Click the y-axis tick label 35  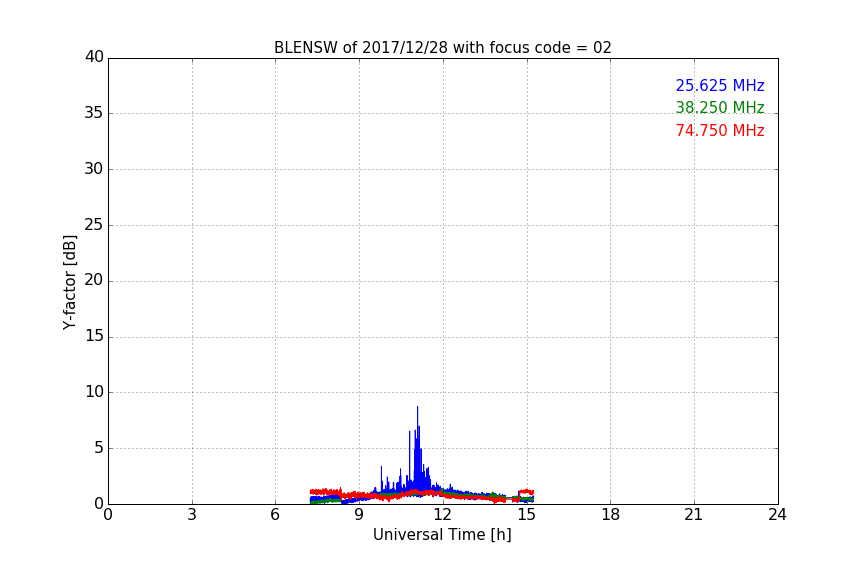(94, 113)
